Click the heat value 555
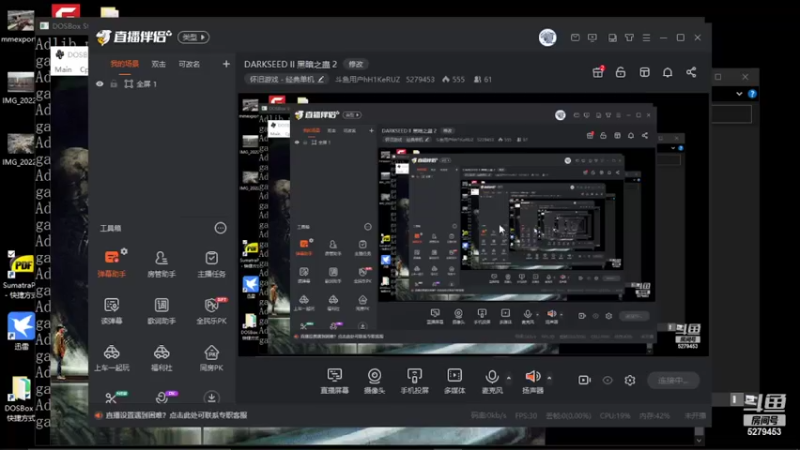This screenshot has height=450, width=800. click(453, 80)
